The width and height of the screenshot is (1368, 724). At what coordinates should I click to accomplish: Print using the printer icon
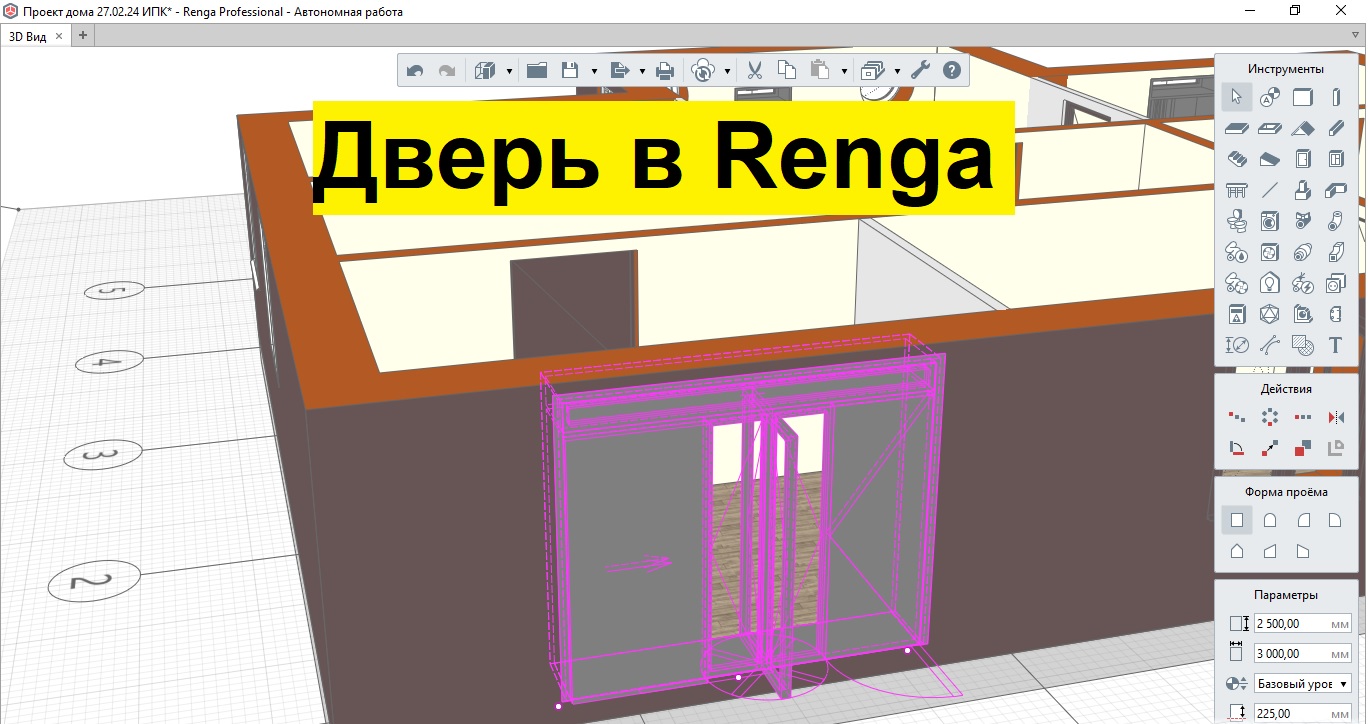[664, 71]
